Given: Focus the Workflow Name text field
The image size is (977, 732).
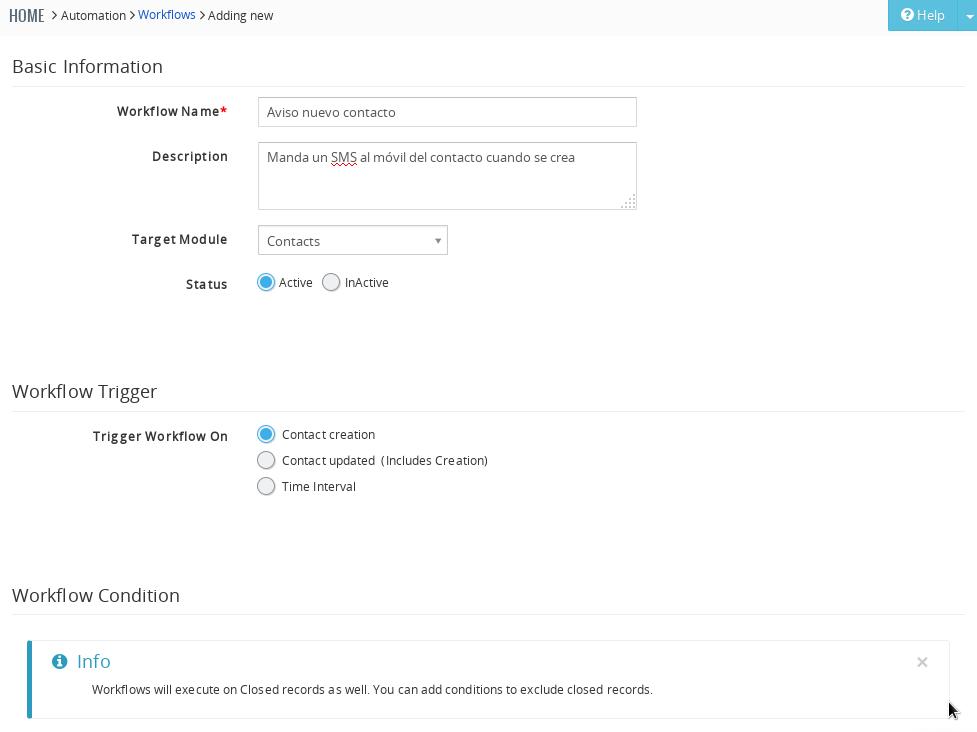Looking at the screenshot, I should 446,112.
